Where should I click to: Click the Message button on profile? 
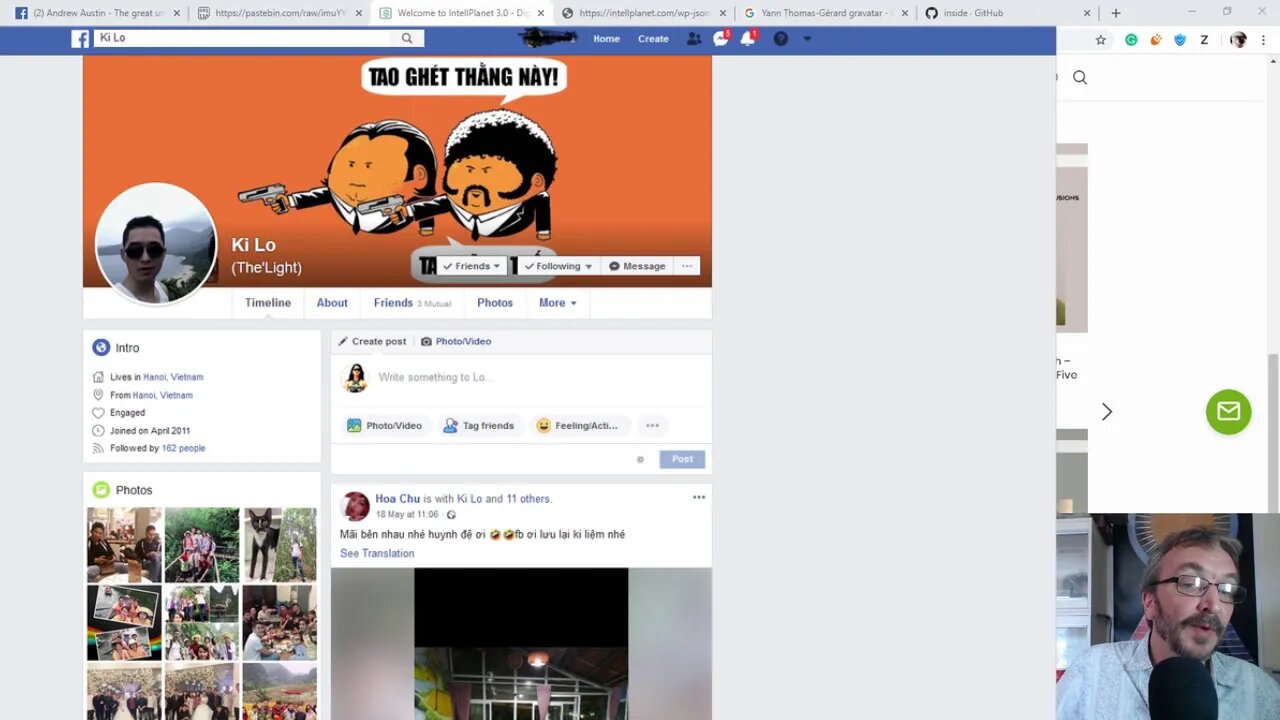[x=637, y=266]
